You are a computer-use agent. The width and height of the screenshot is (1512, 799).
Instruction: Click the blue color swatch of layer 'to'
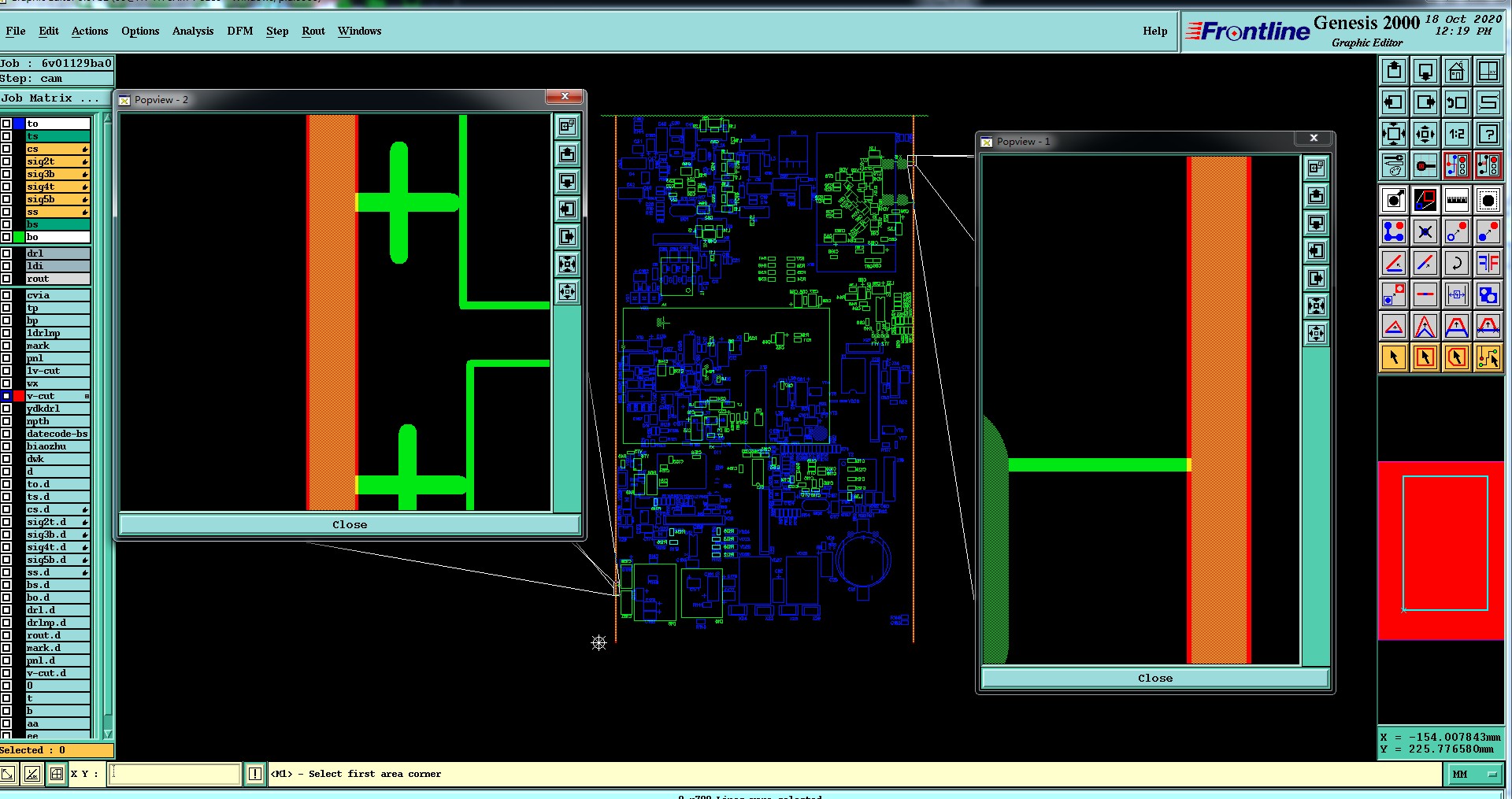pos(19,124)
